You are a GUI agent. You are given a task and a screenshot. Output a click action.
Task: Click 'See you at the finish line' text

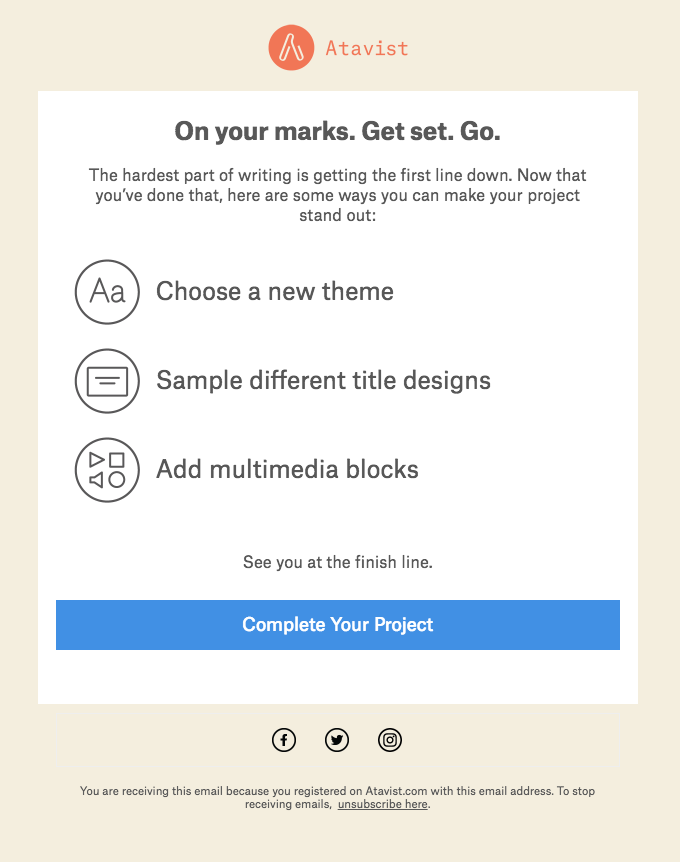[337, 562]
